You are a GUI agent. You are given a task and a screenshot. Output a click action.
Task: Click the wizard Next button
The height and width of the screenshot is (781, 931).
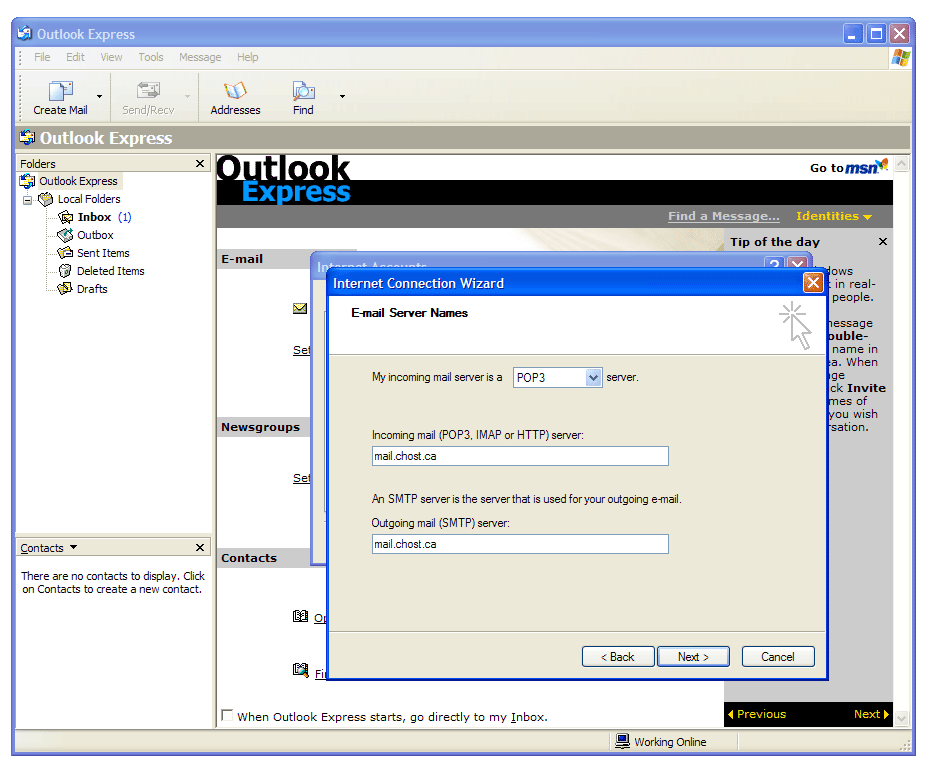pos(694,657)
